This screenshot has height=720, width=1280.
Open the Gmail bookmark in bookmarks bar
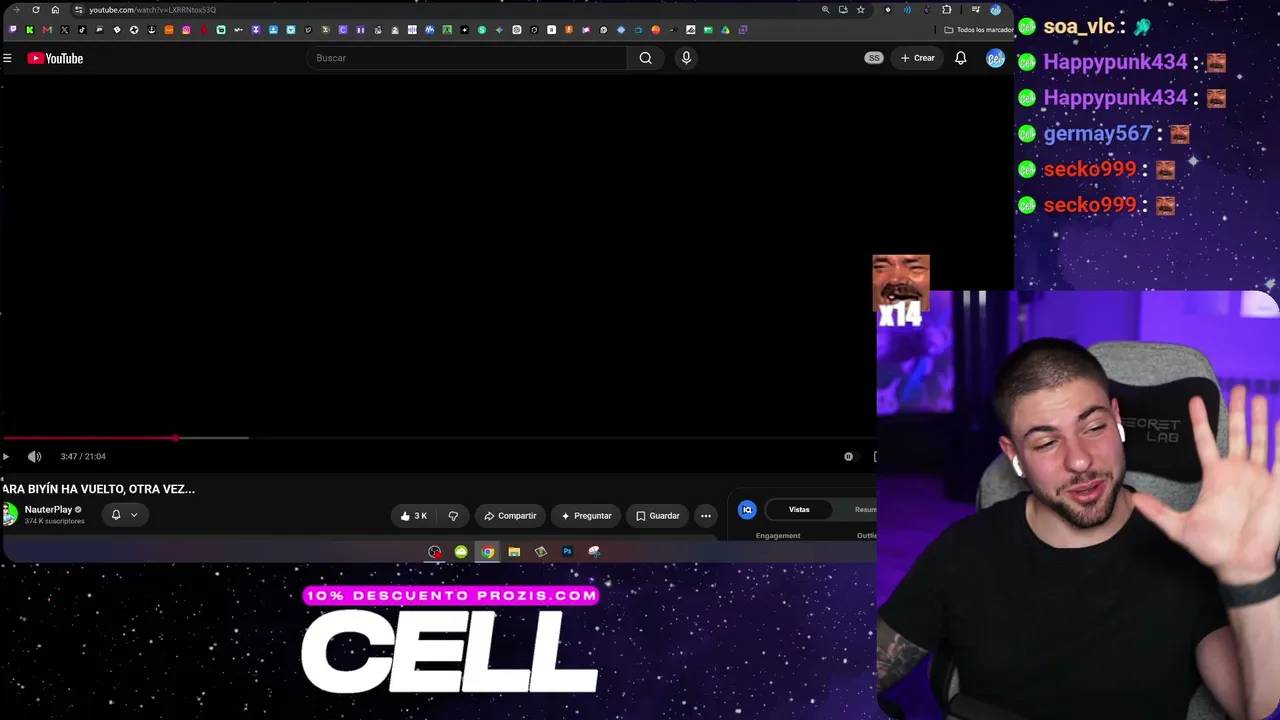[x=47, y=30]
